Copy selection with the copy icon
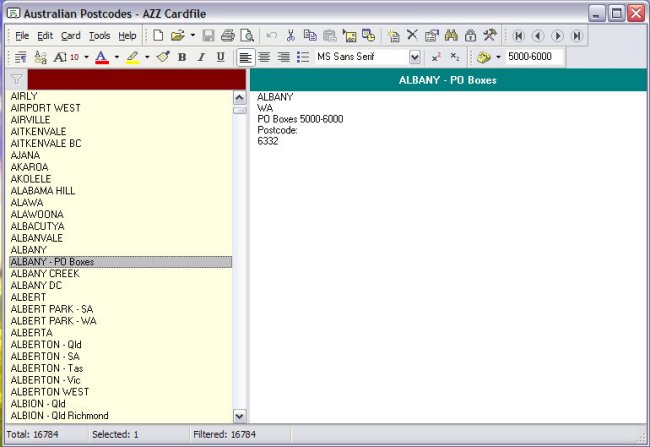The height and width of the screenshot is (447, 650). pos(310,36)
